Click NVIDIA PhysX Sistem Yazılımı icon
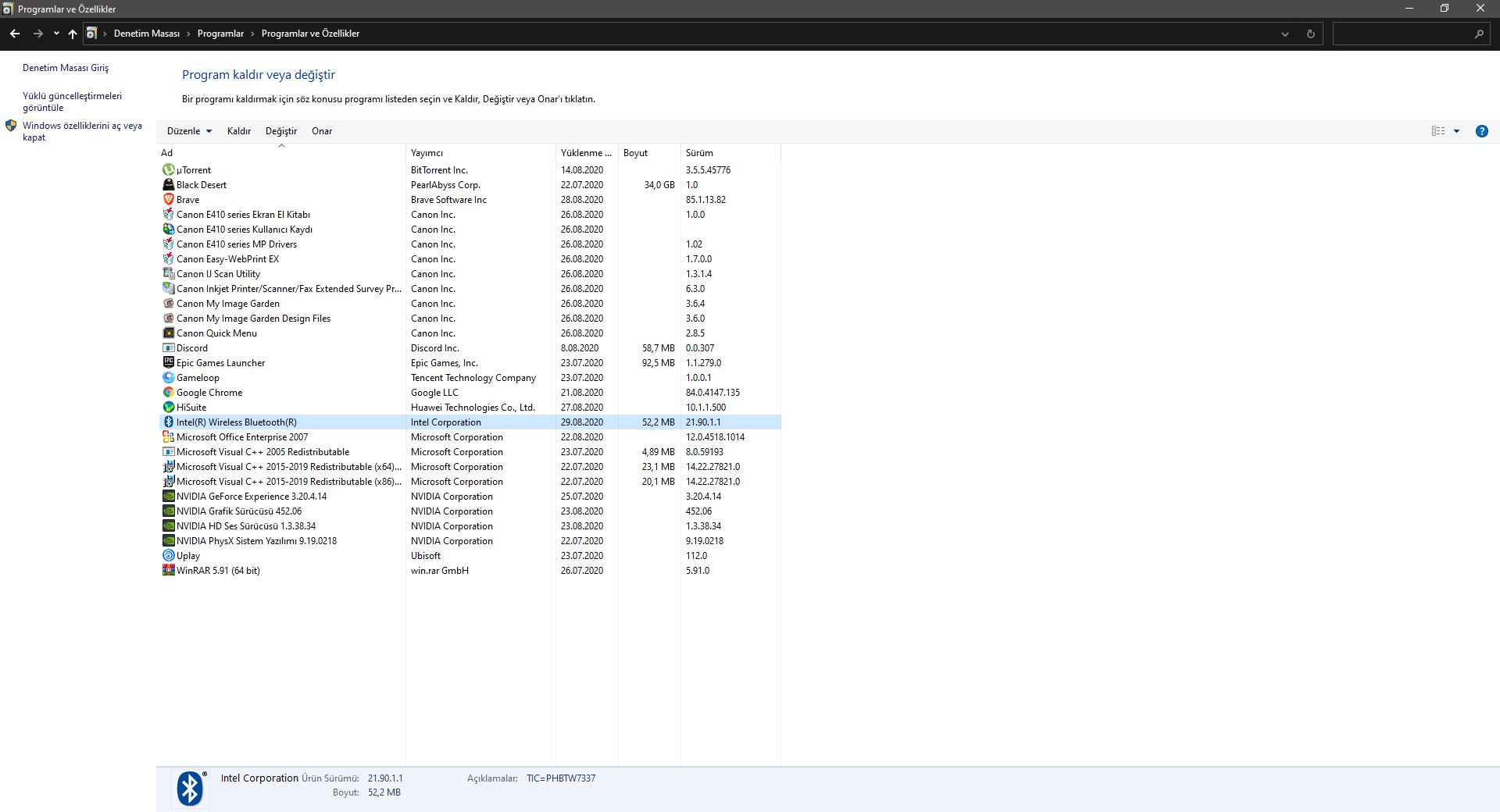The width and height of the screenshot is (1500, 812). (x=168, y=540)
